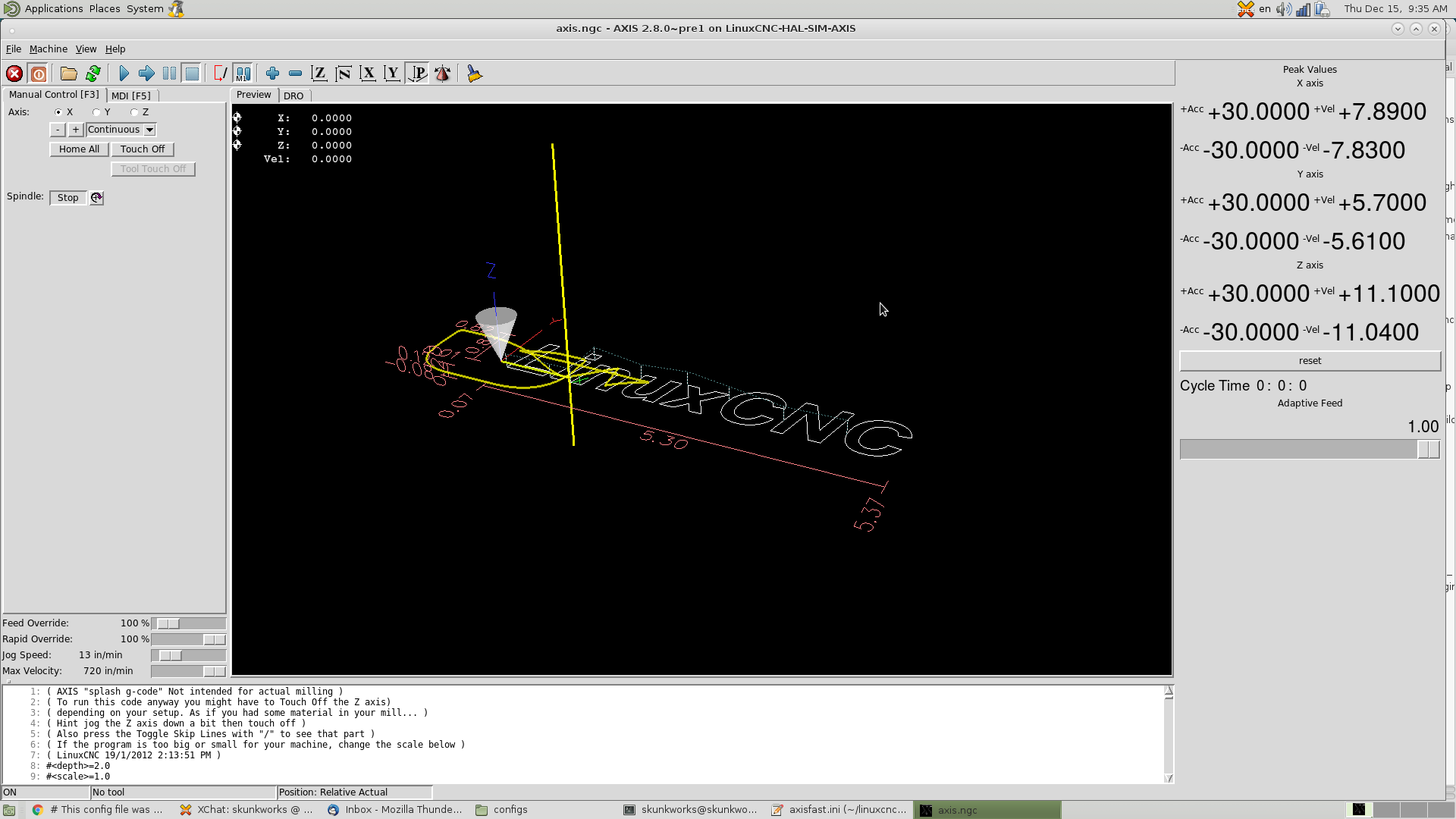Switch to rotated Z view
This screenshot has width=1456, height=819.
tap(344, 74)
